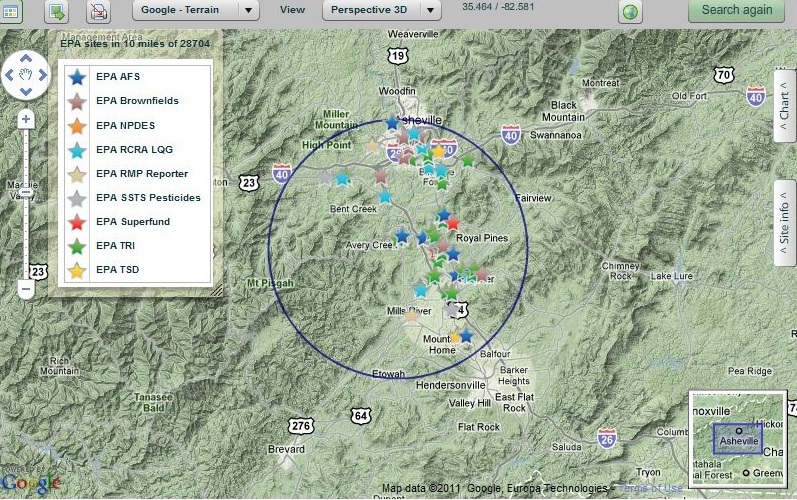Click the EPA NPDES legend label
797x500 pixels.
[x=126, y=125]
